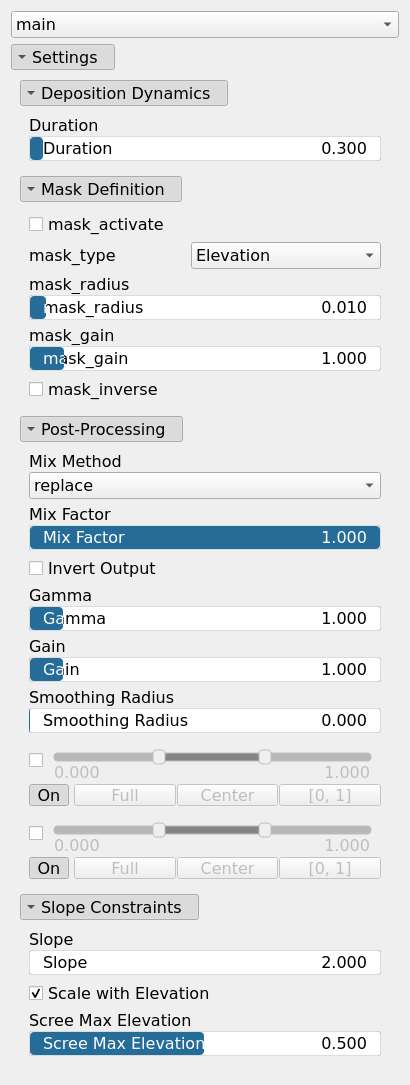This screenshot has height=1085, width=410.
Task: Click the second Center button
Action: (227, 868)
